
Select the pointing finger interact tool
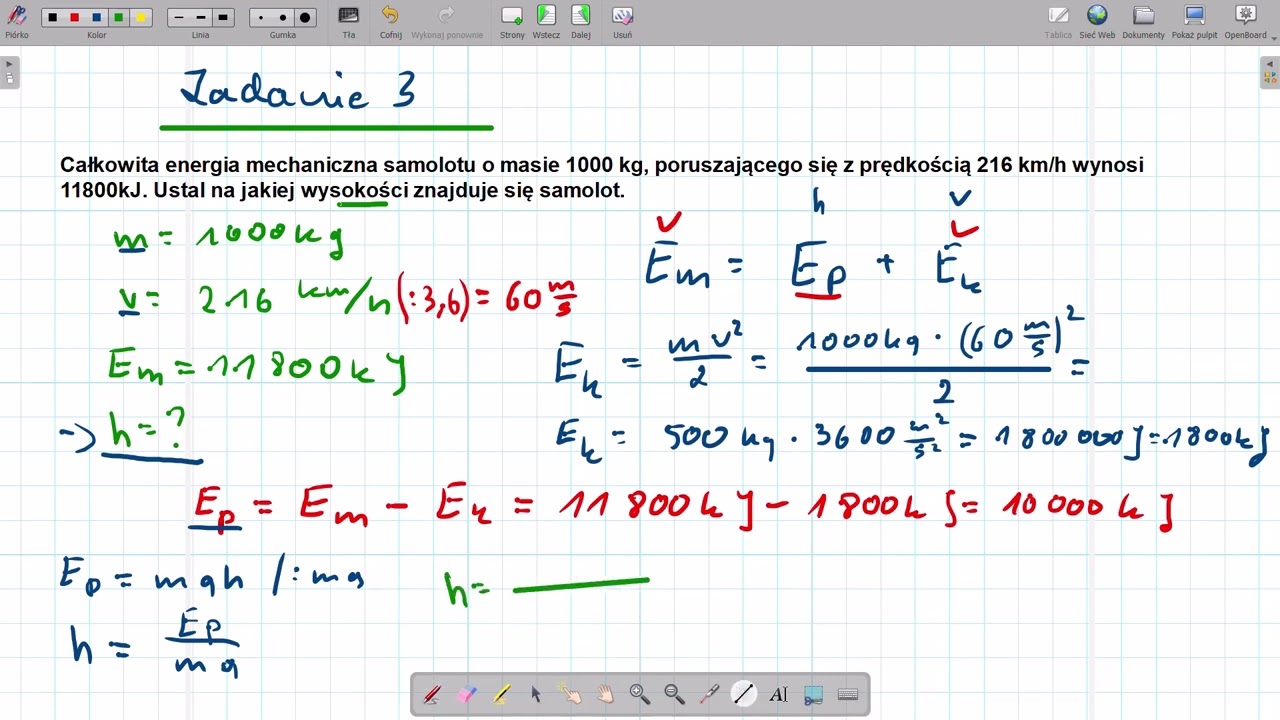pos(570,694)
